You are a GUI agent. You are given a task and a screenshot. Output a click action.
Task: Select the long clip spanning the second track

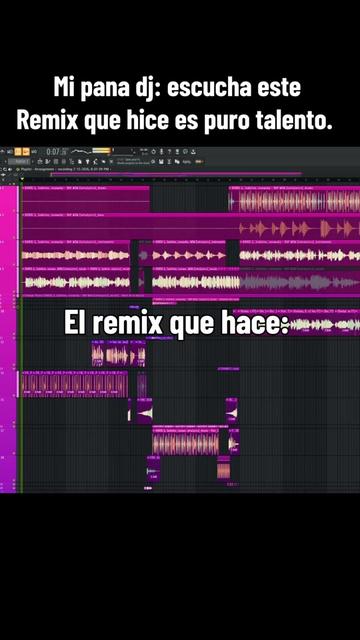point(191,226)
